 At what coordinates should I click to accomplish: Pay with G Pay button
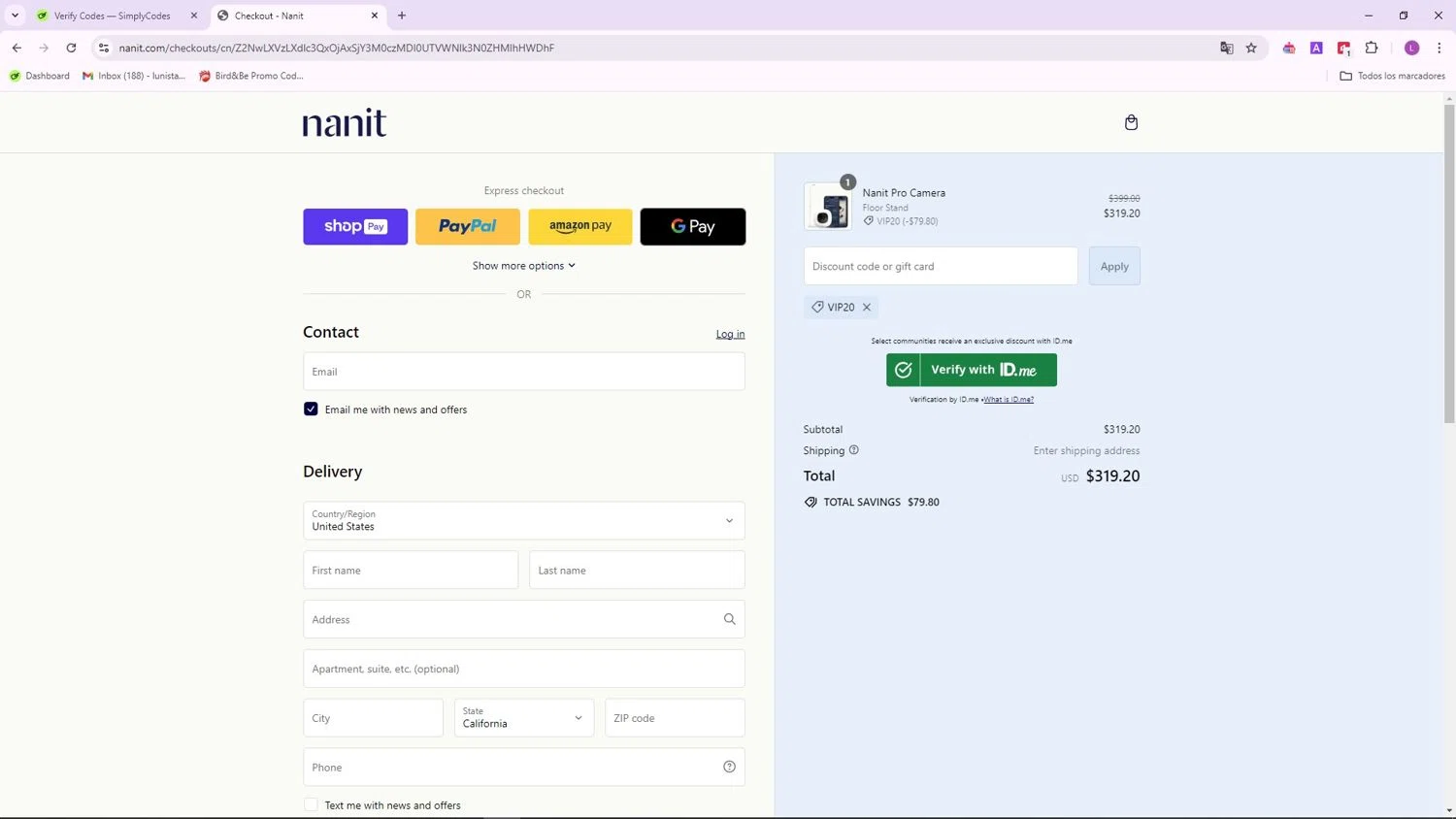tap(693, 226)
